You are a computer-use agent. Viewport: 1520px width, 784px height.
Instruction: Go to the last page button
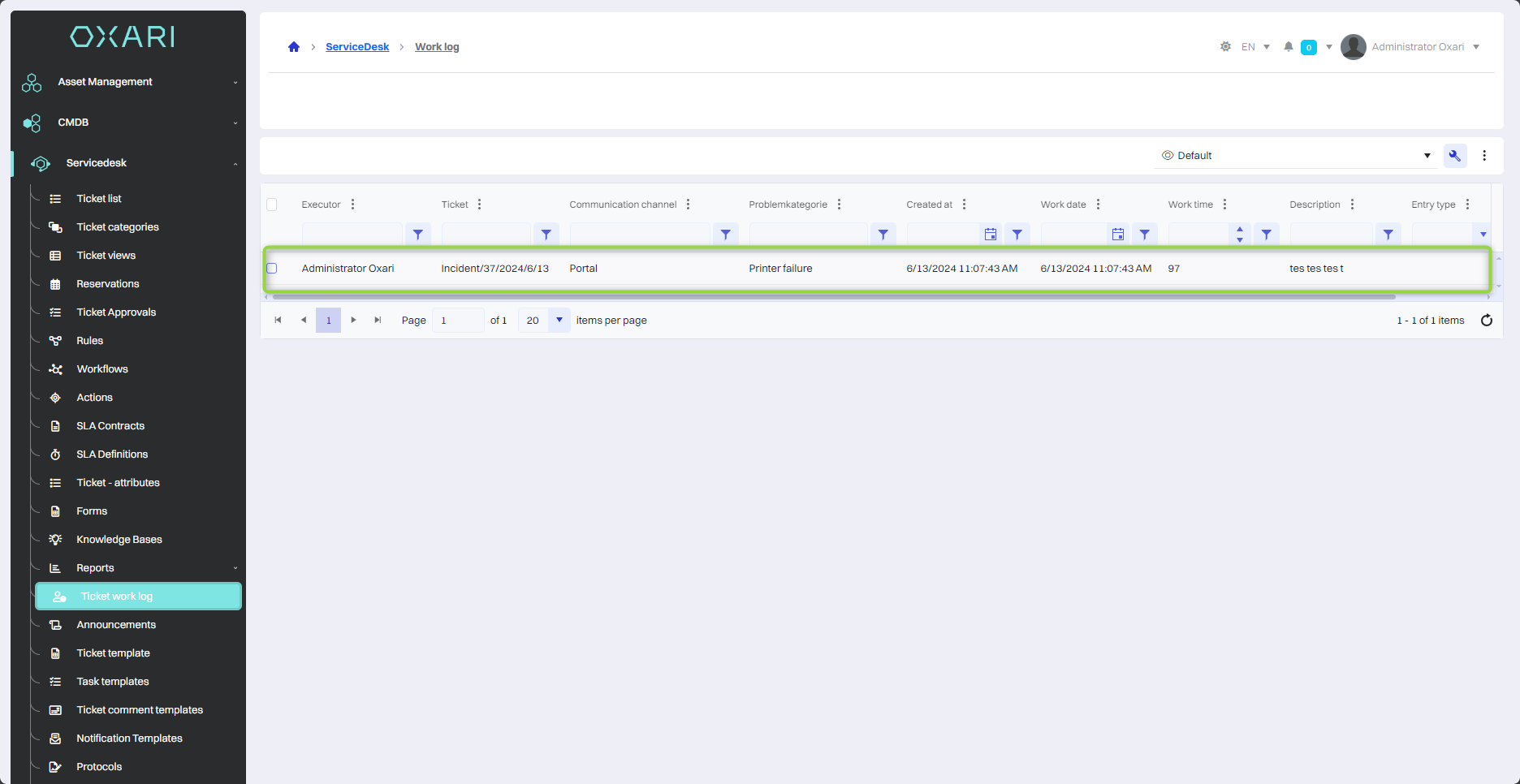[x=378, y=321]
